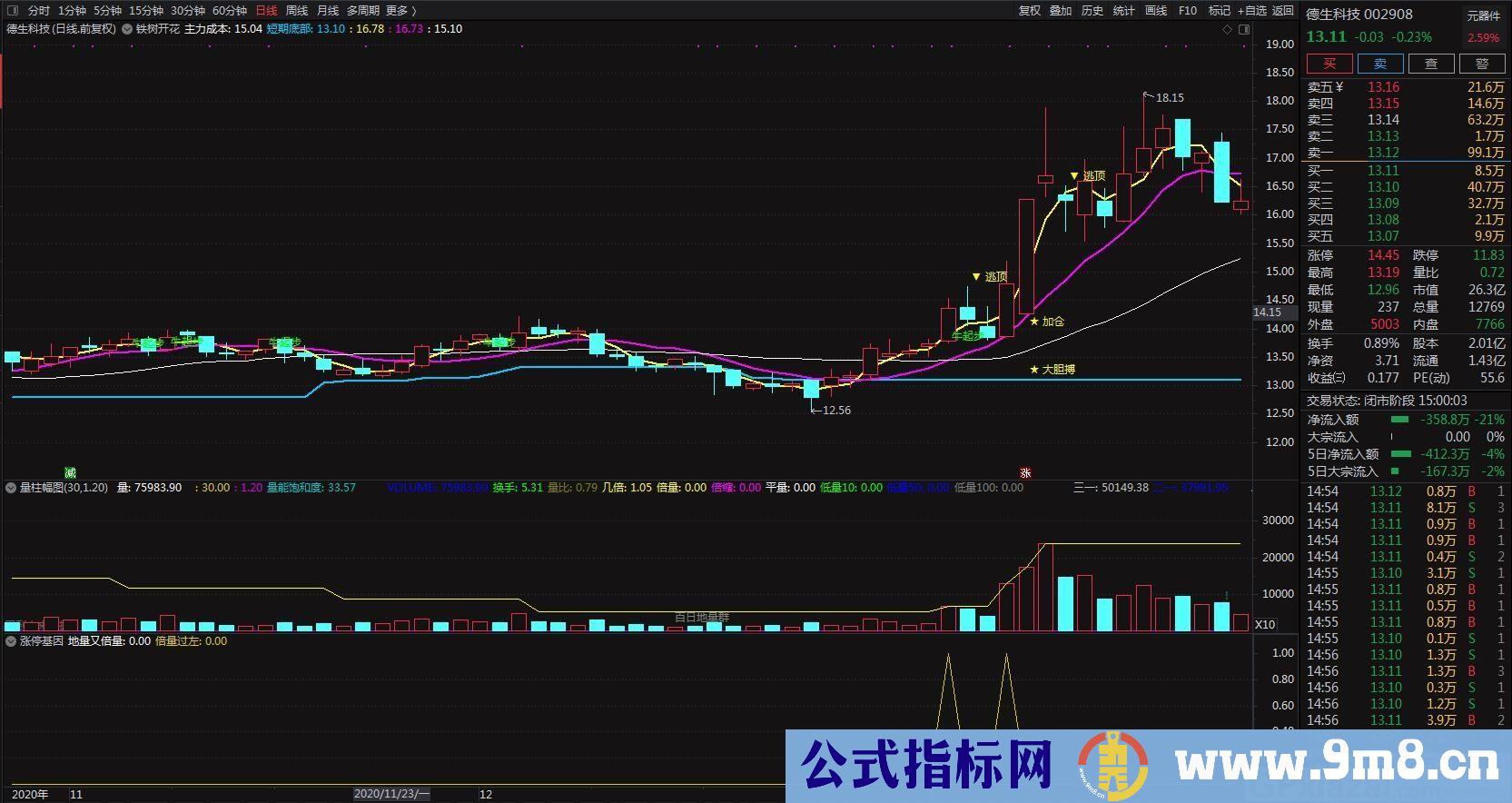Open the 复权 adjustment menu
The width and height of the screenshot is (1512, 803).
(x=1029, y=11)
